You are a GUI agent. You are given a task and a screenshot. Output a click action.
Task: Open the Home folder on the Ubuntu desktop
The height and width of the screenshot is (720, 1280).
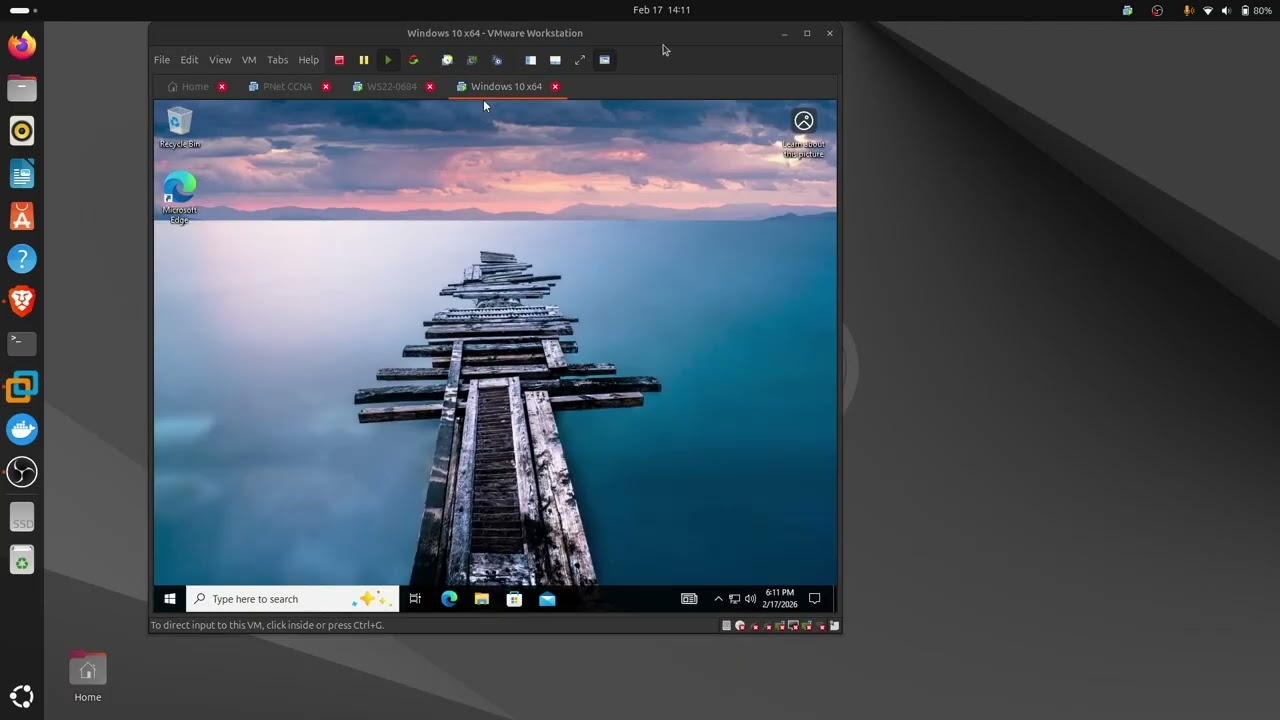(x=88, y=677)
